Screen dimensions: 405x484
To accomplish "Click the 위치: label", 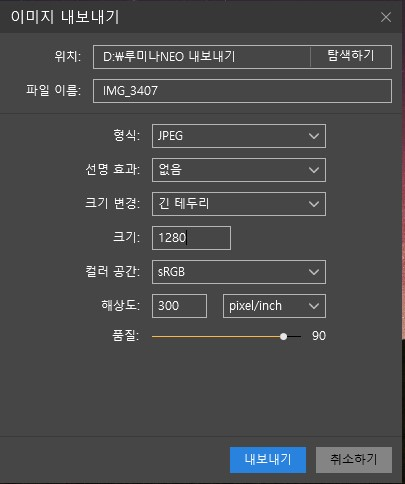I will 68,56.
